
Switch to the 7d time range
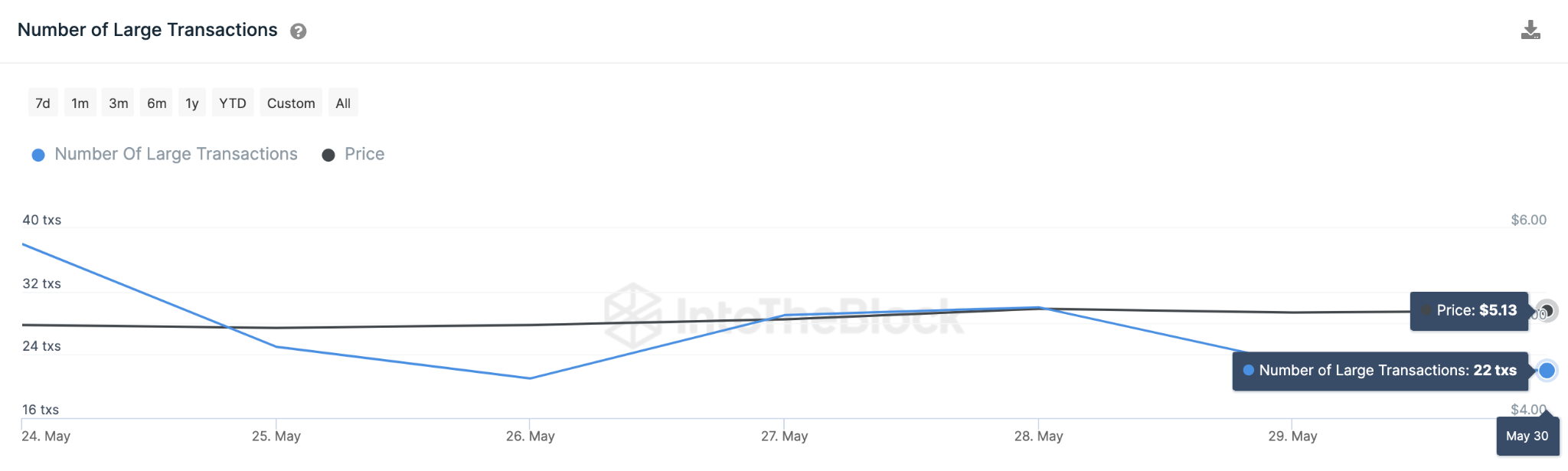pos(42,102)
